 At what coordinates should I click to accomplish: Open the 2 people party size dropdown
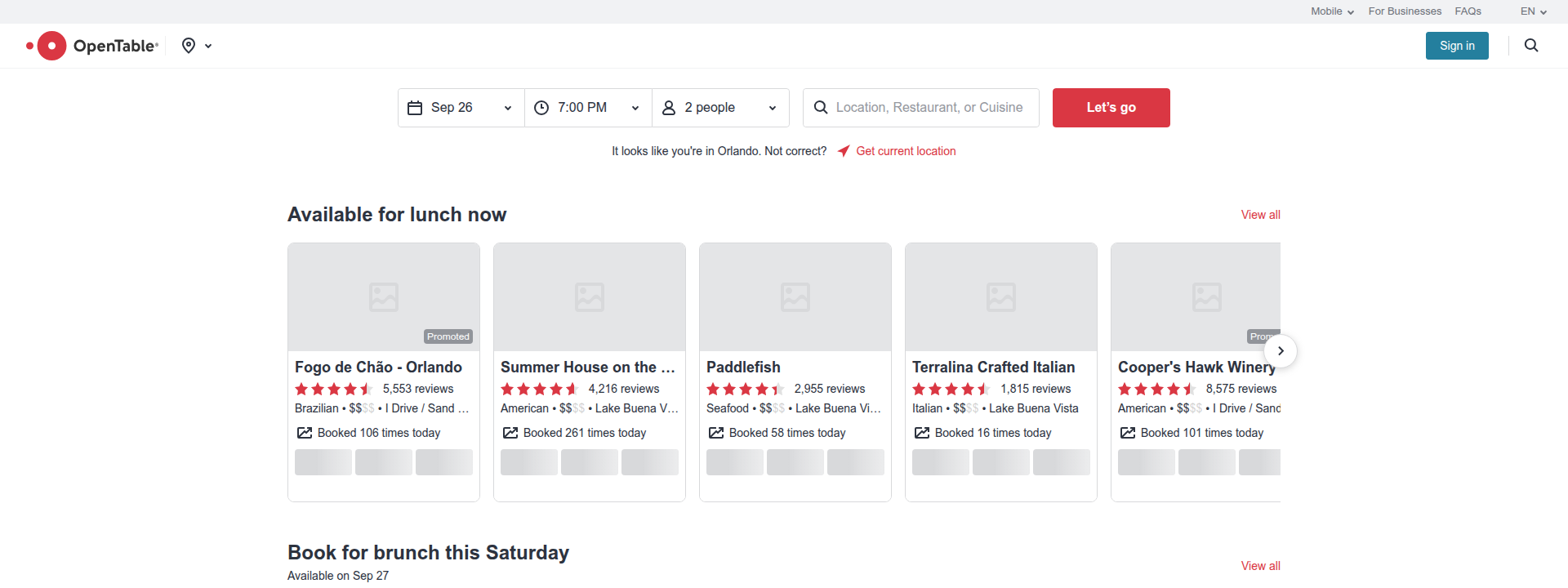(720, 108)
